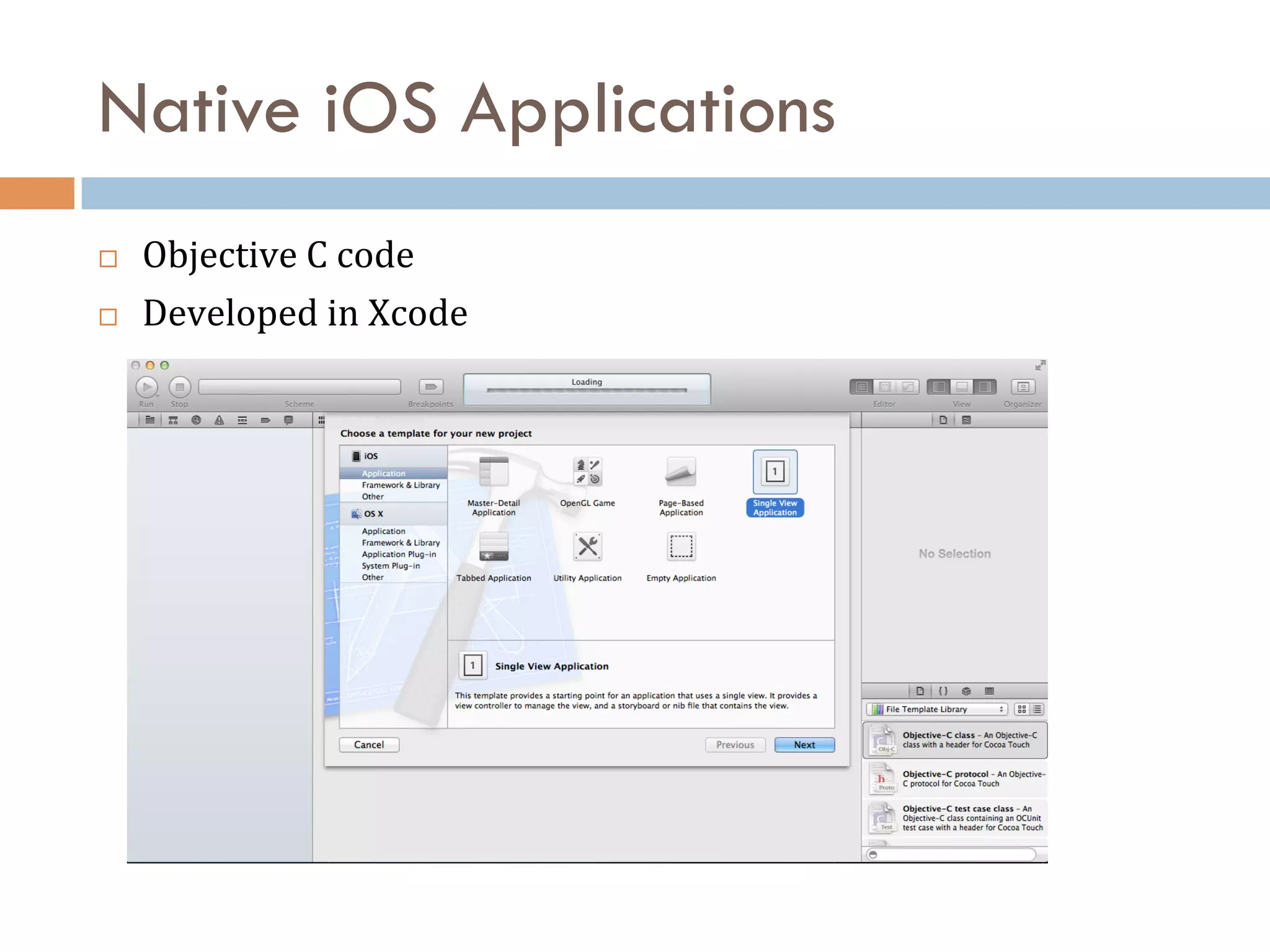Image resolution: width=1270 pixels, height=952 pixels.
Task: Click the editor grid jump bar icon
Action: pos(321,420)
